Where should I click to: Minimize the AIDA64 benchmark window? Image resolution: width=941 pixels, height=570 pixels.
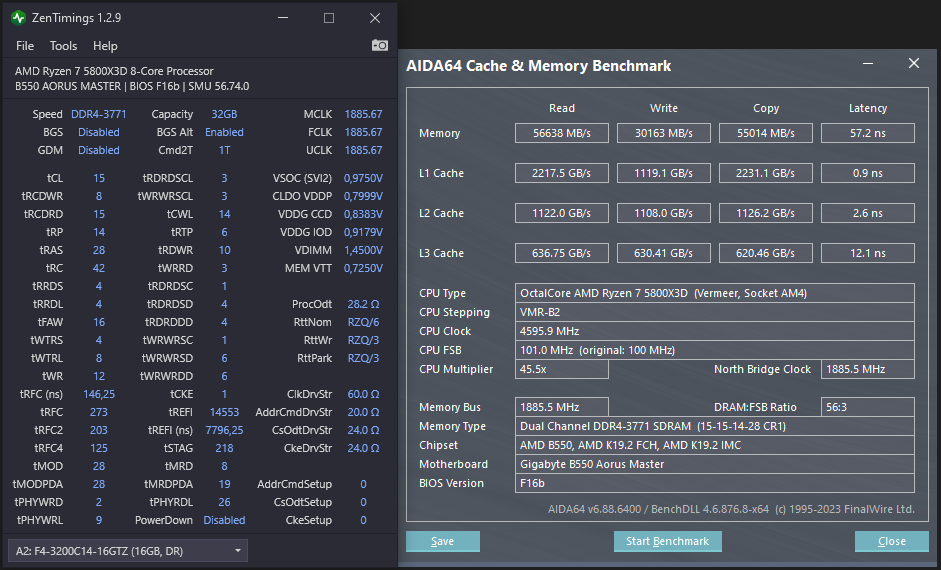tap(868, 64)
